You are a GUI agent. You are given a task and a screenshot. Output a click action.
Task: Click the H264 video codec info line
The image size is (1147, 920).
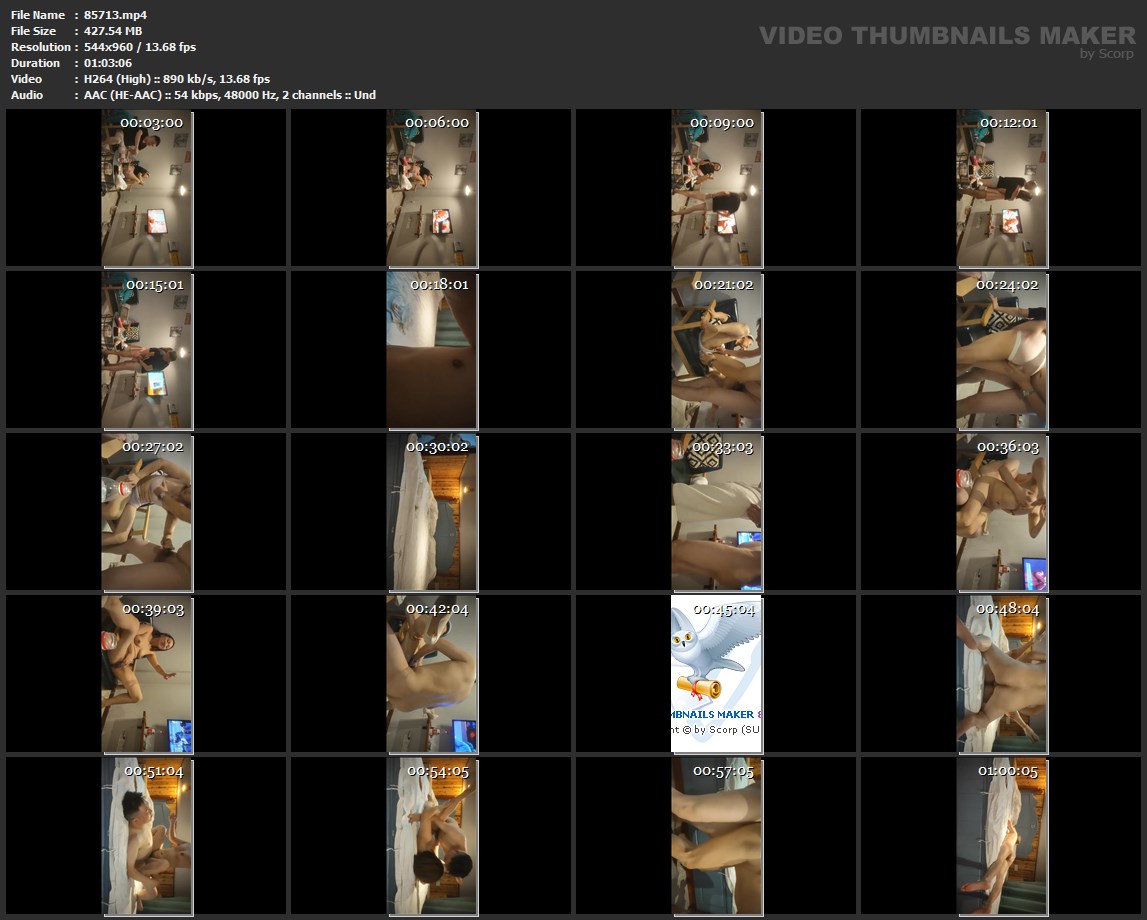click(x=177, y=79)
